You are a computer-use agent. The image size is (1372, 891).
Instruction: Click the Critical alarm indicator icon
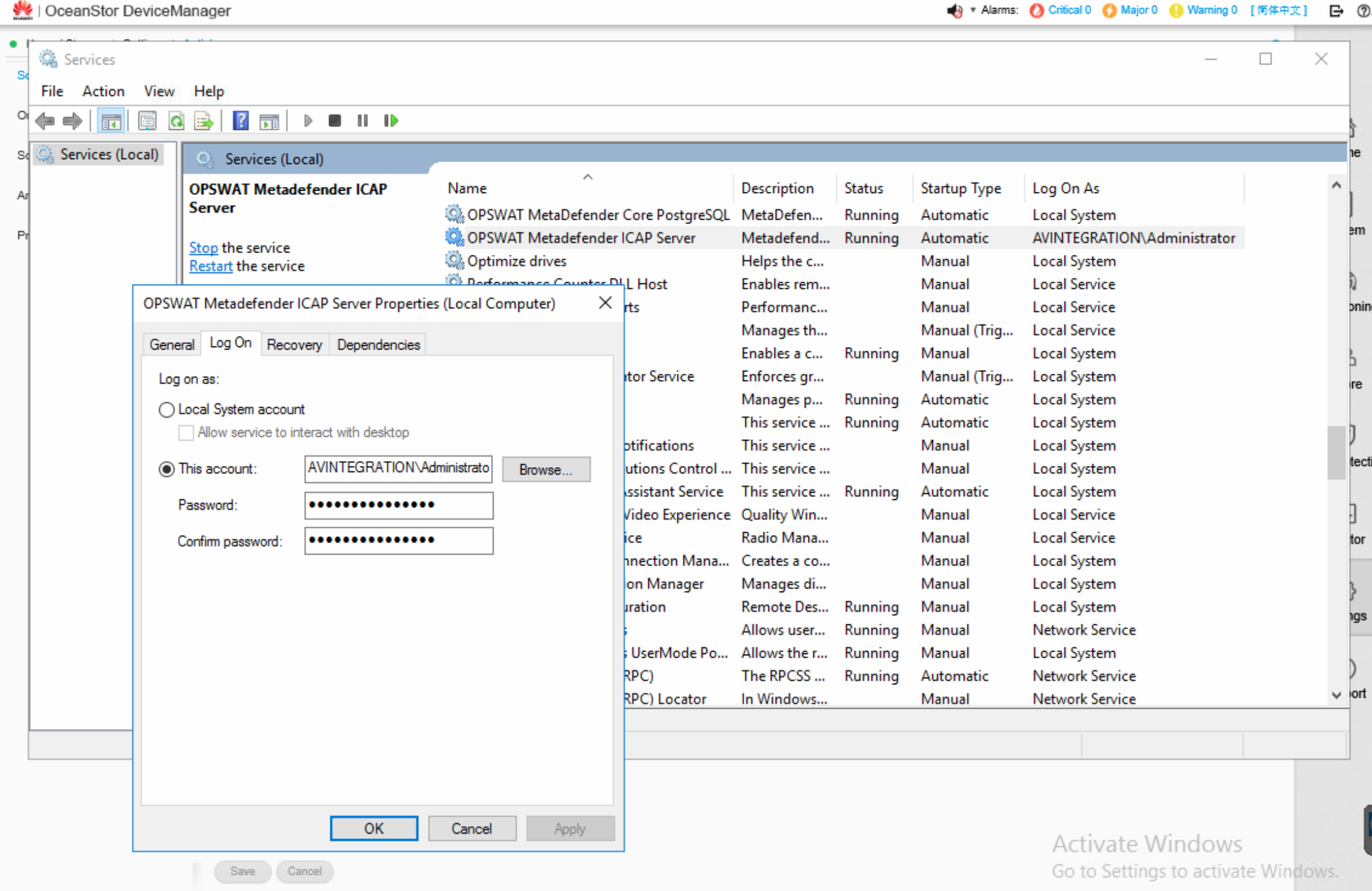pos(1036,11)
